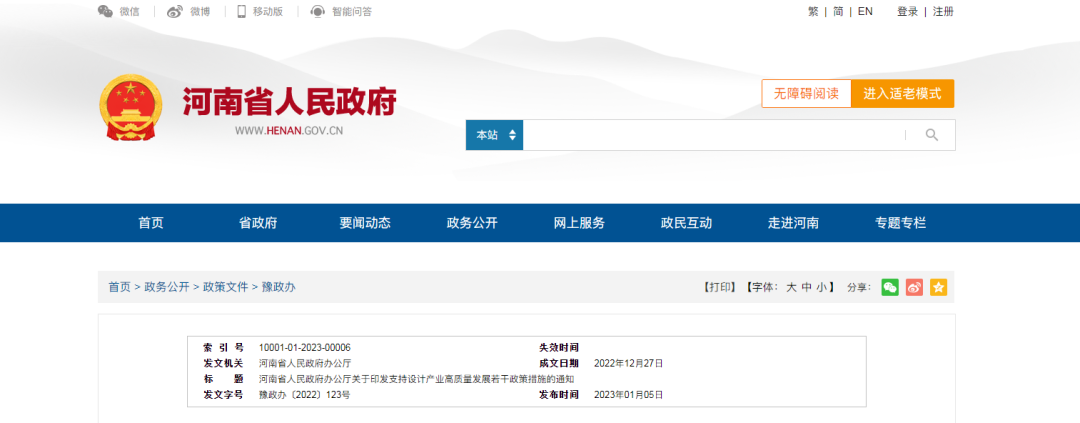The height and width of the screenshot is (423, 1080).
Task: Open the smart Q&A headset icon
Action: click(x=318, y=12)
